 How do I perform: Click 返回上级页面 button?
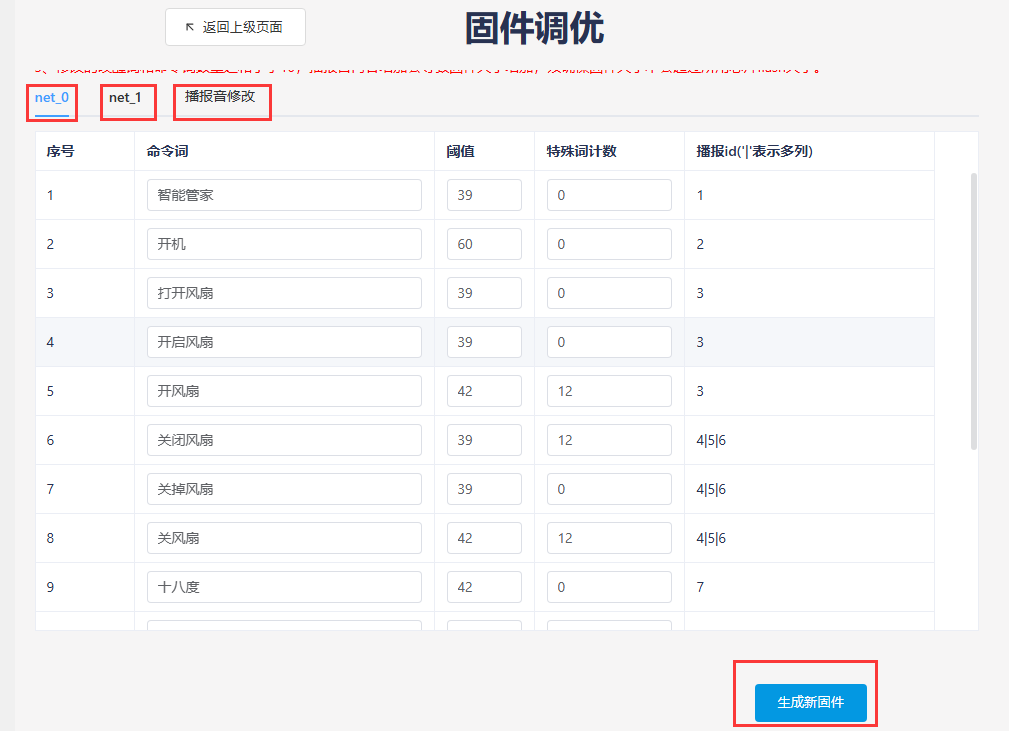coord(235,27)
